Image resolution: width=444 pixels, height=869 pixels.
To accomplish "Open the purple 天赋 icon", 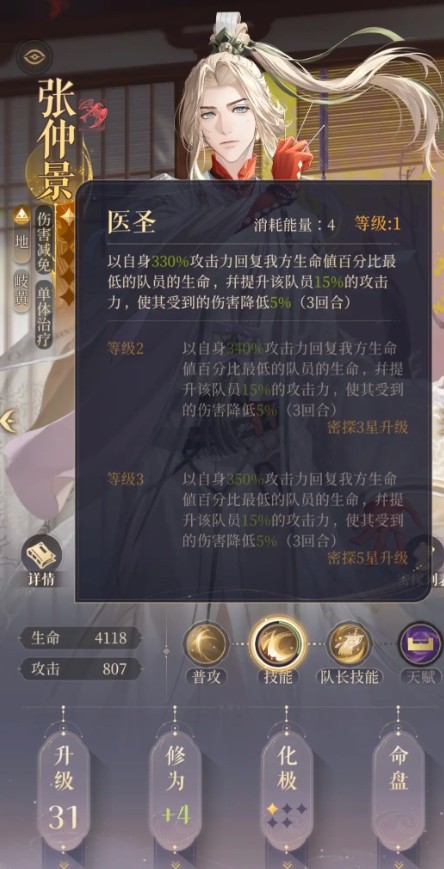I will pos(421,643).
